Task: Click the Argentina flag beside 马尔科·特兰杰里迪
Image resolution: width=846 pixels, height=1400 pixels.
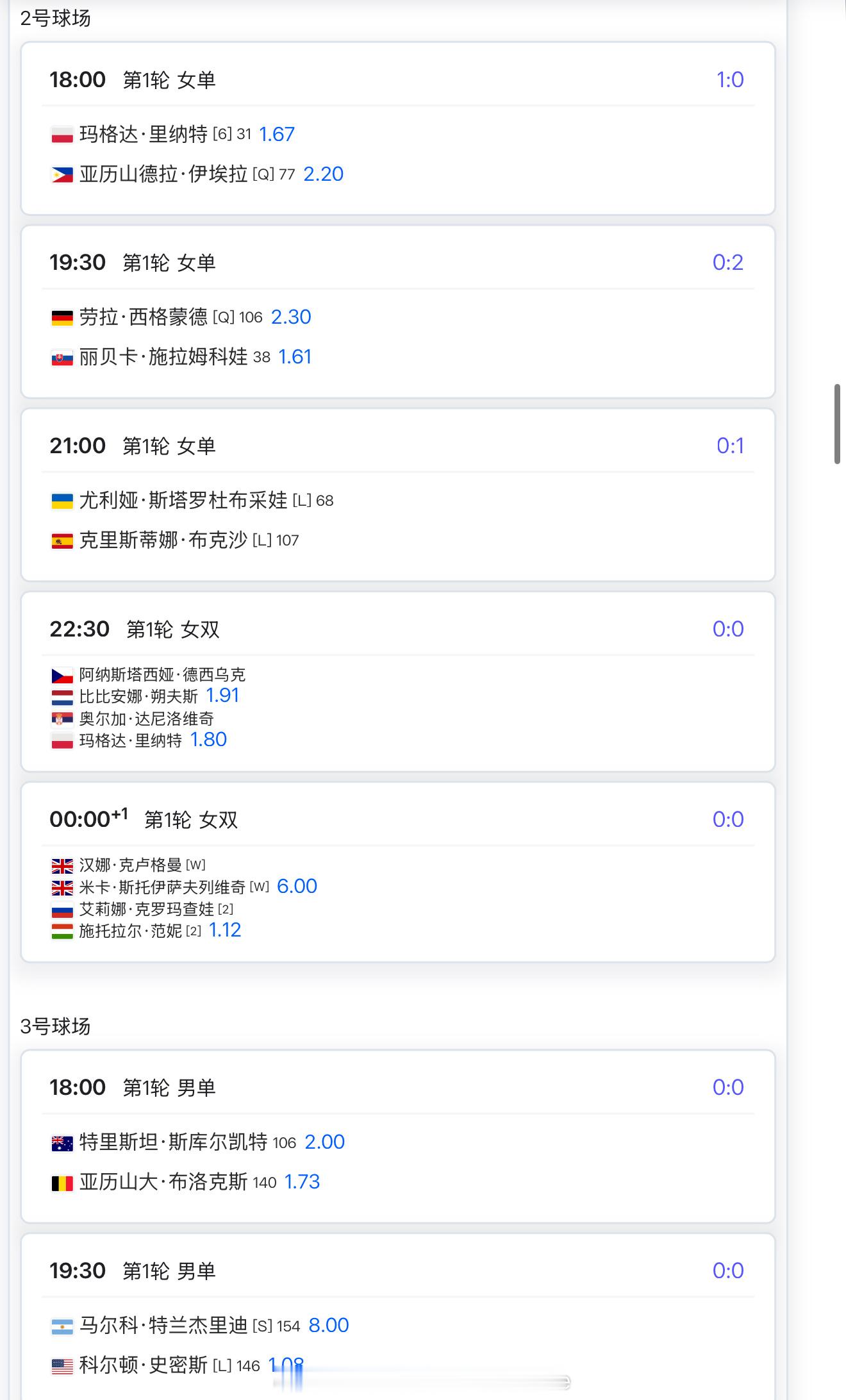Action: tap(62, 1326)
